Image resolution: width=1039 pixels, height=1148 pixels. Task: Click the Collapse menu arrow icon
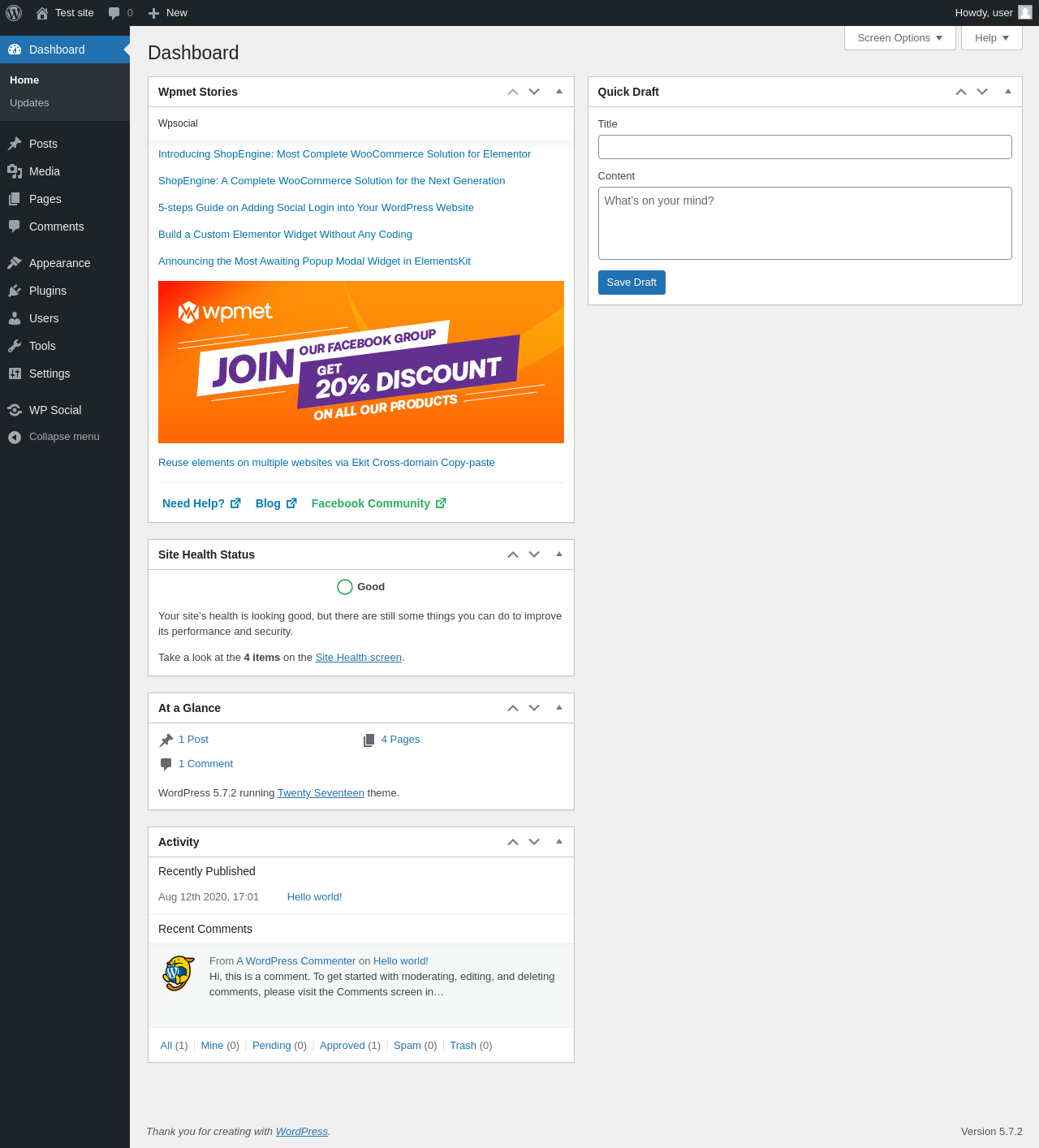click(x=15, y=437)
